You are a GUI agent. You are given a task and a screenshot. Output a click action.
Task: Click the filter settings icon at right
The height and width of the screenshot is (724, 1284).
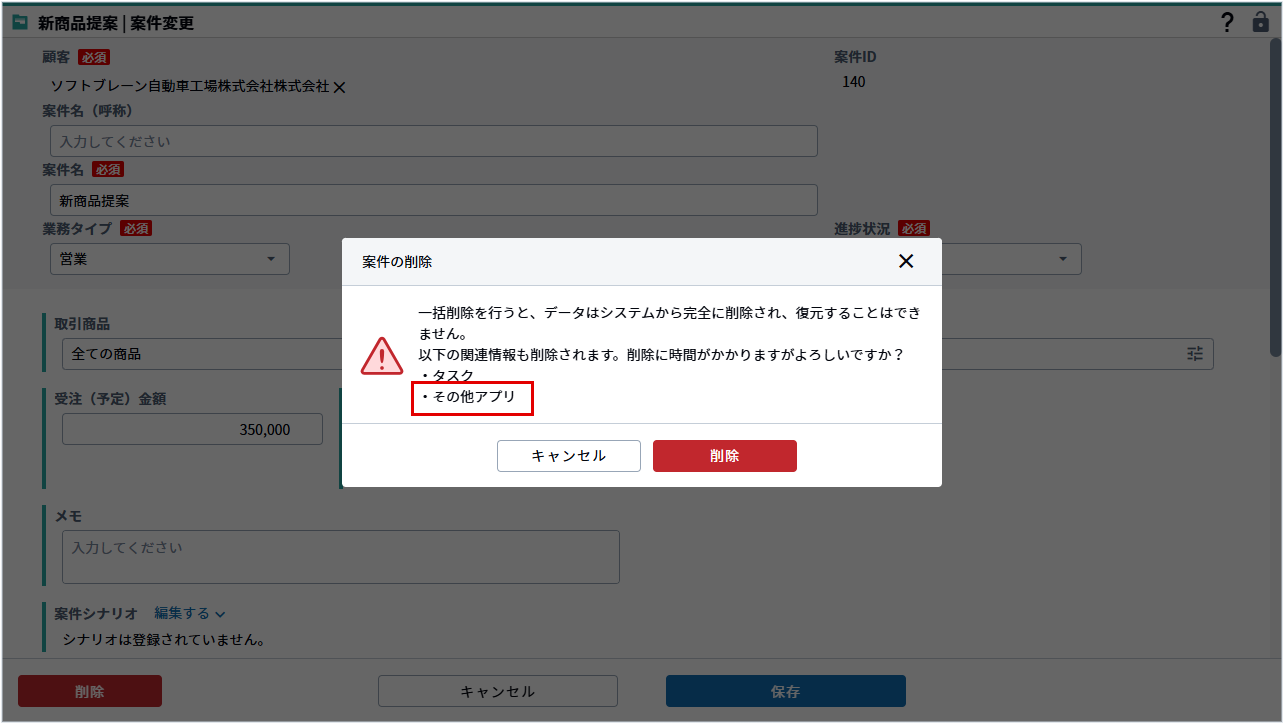pyautogui.click(x=1195, y=354)
